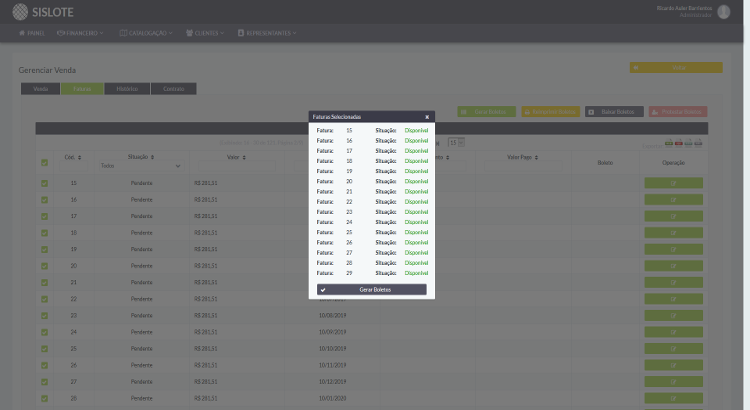Switch to the Faturas tab

[82, 89]
